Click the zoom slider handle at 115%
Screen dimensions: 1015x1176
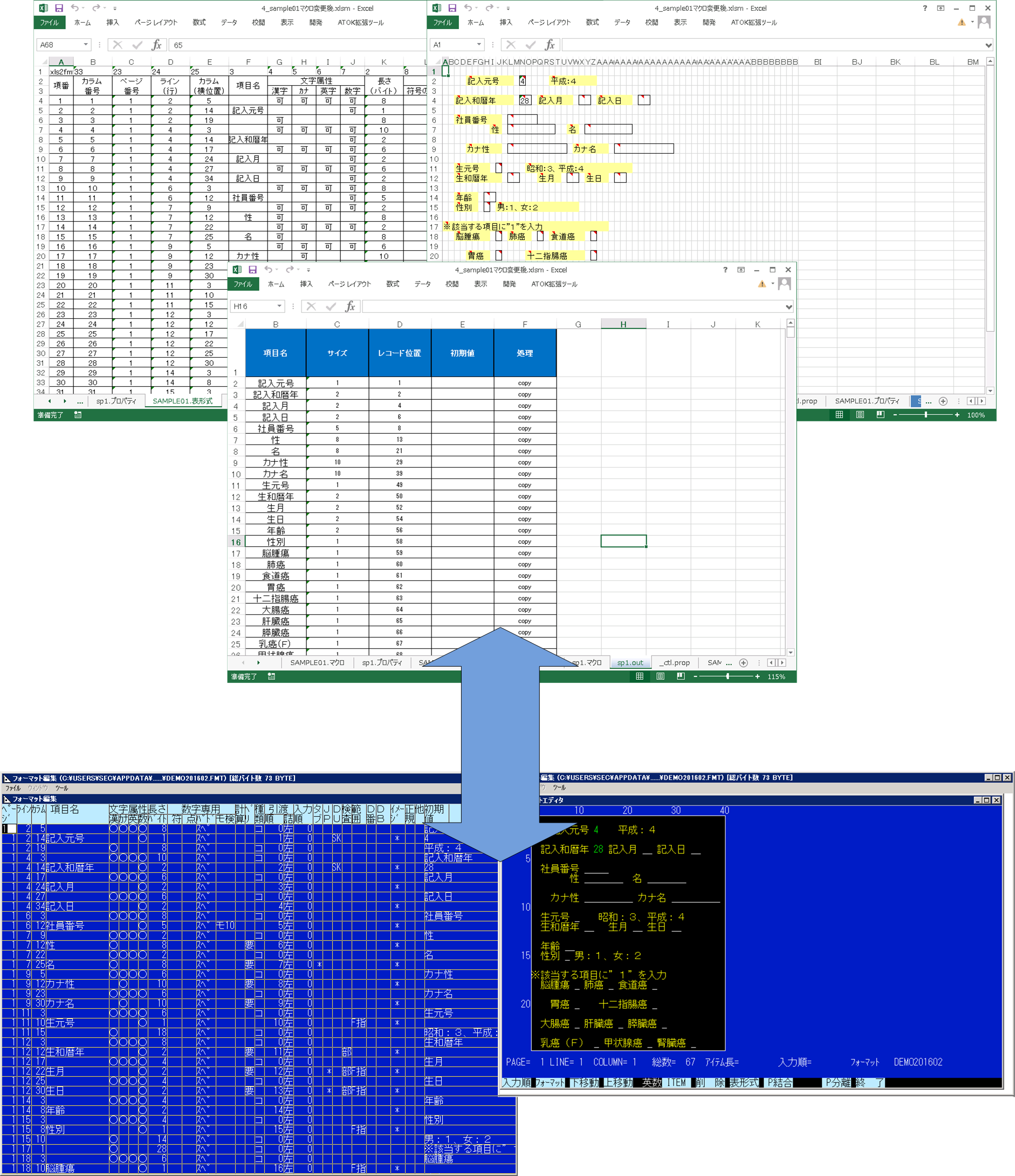(x=728, y=676)
